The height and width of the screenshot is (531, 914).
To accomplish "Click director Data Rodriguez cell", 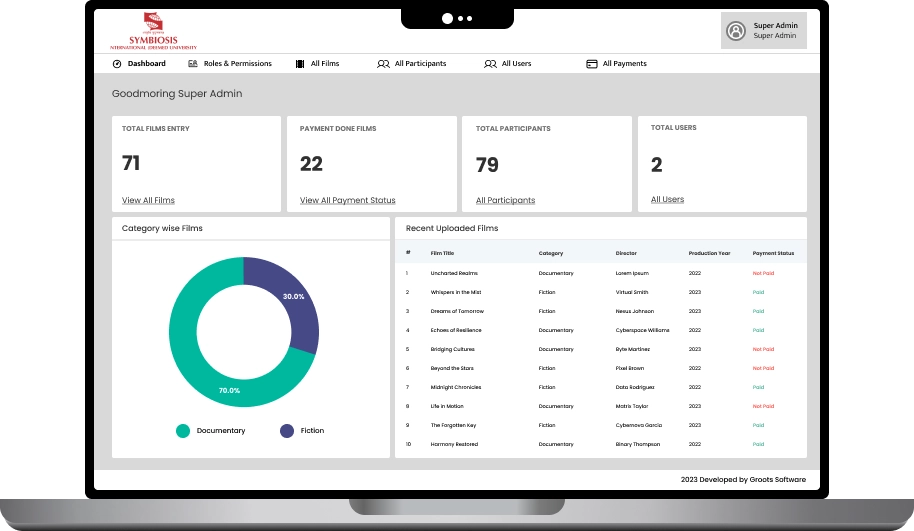I will coord(635,388).
